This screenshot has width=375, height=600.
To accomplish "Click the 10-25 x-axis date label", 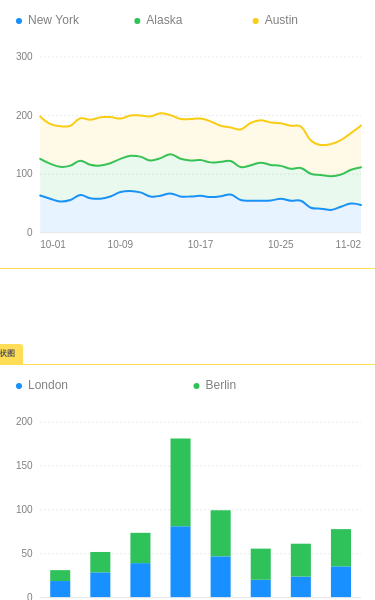I will coord(280,244).
